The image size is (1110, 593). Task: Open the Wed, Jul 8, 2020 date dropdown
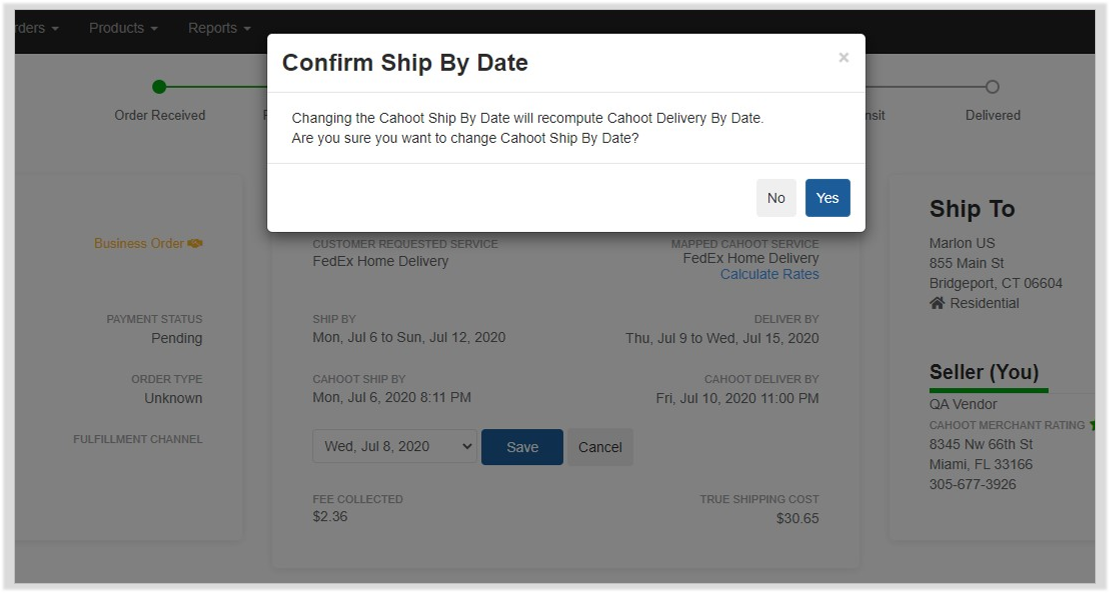click(394, 447)
